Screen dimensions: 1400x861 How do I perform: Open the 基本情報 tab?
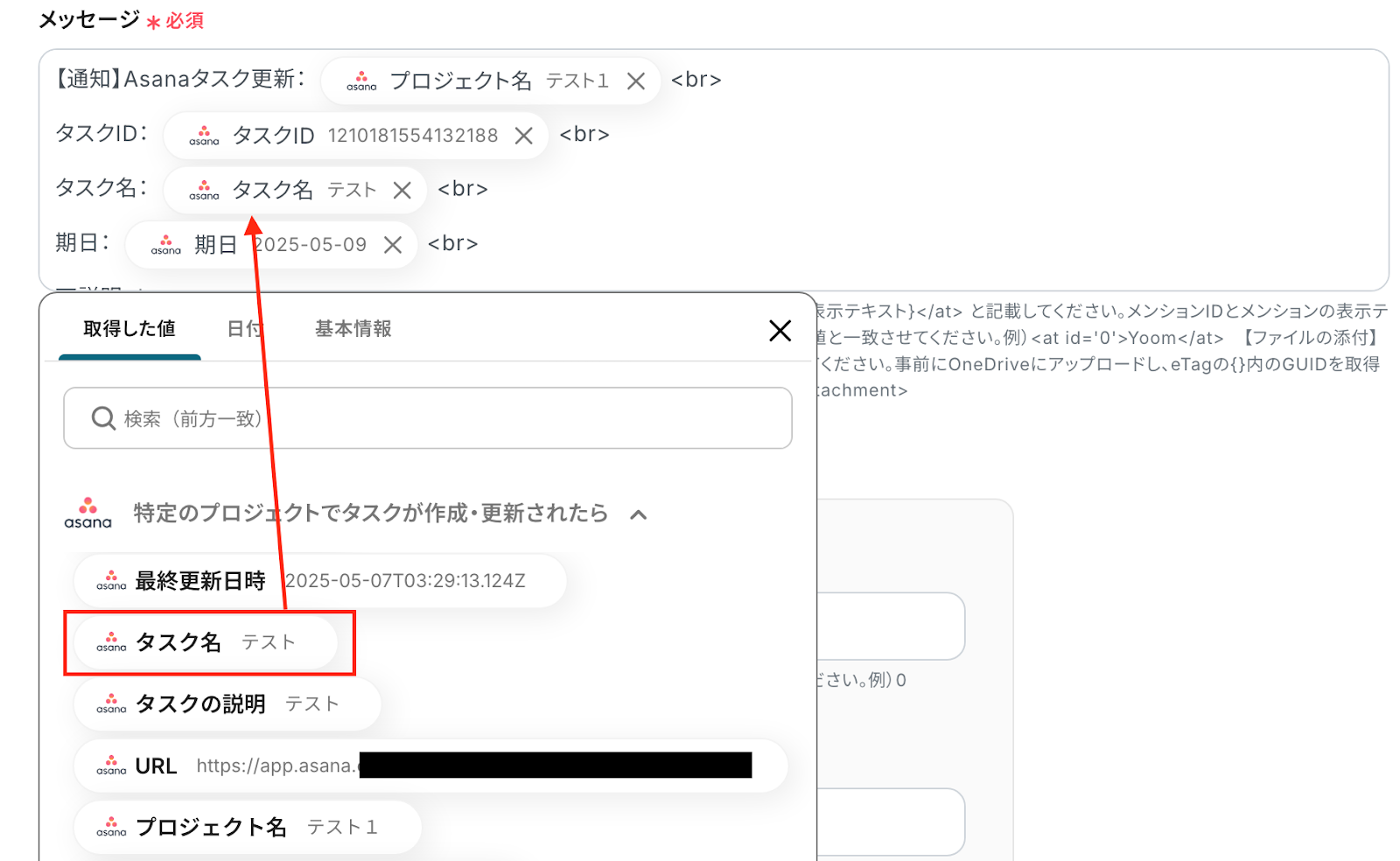coord(353,329)
